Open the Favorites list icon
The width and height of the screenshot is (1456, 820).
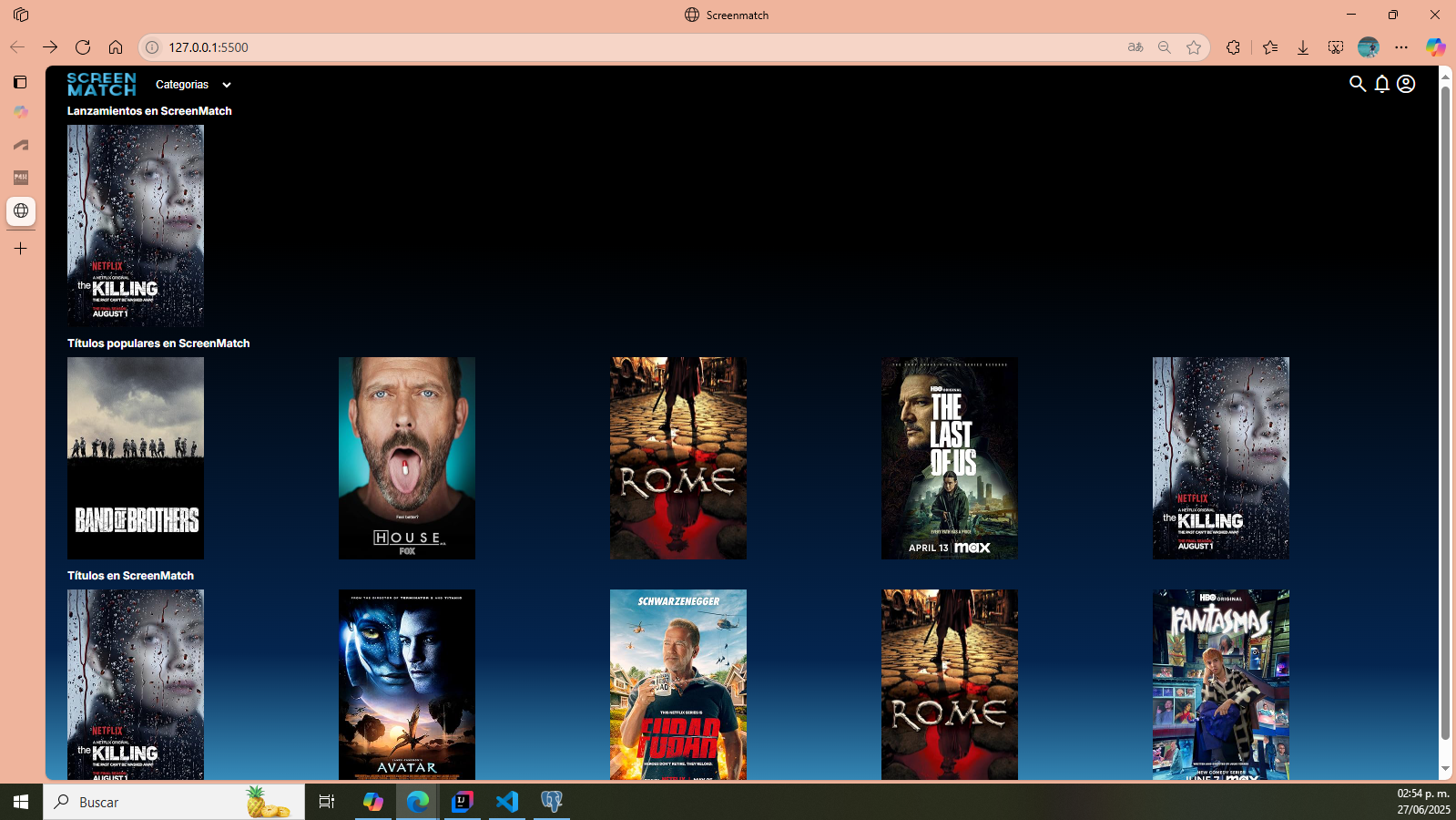click(1270, 47)
